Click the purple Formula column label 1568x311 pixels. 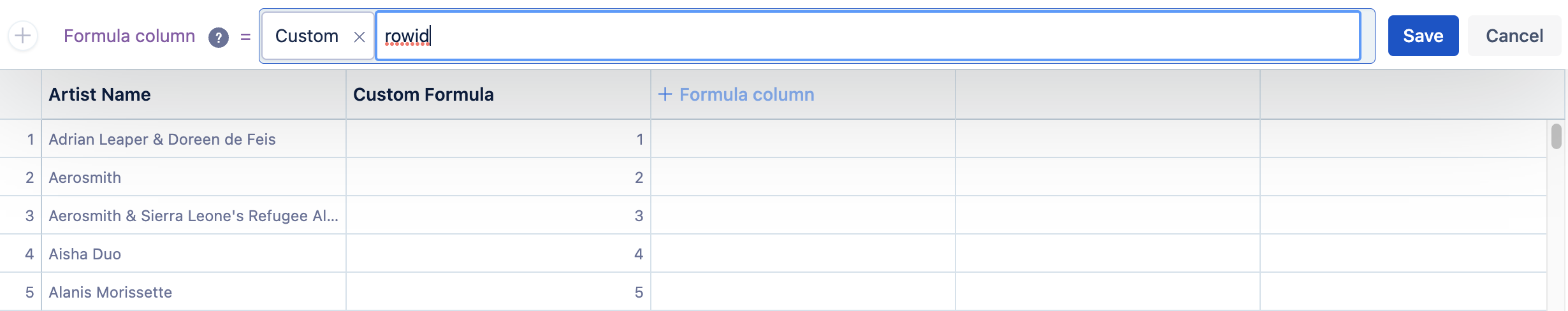coord(129,36)
